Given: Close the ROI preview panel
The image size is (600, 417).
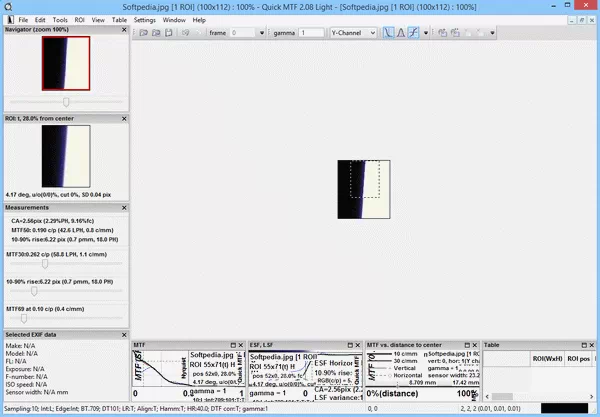Looking at the screenshot, I should (x=124, y=119).
